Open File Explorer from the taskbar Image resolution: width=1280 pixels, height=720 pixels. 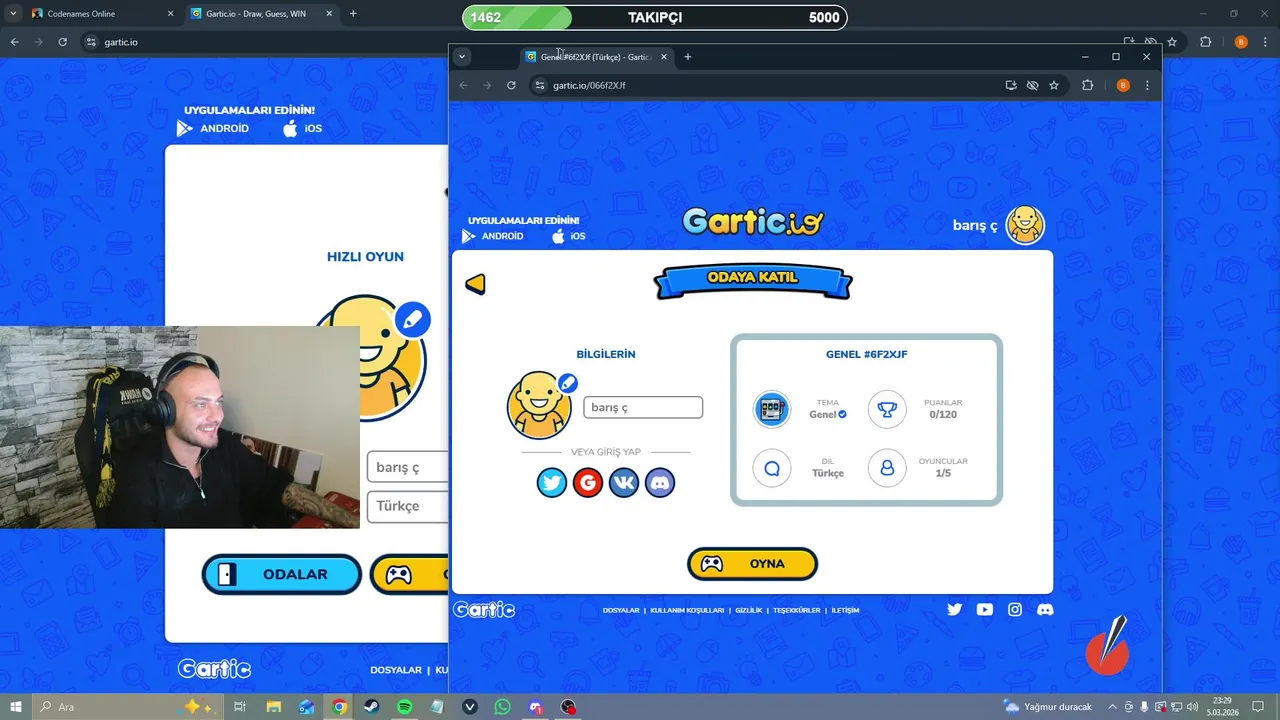(273, 707)
